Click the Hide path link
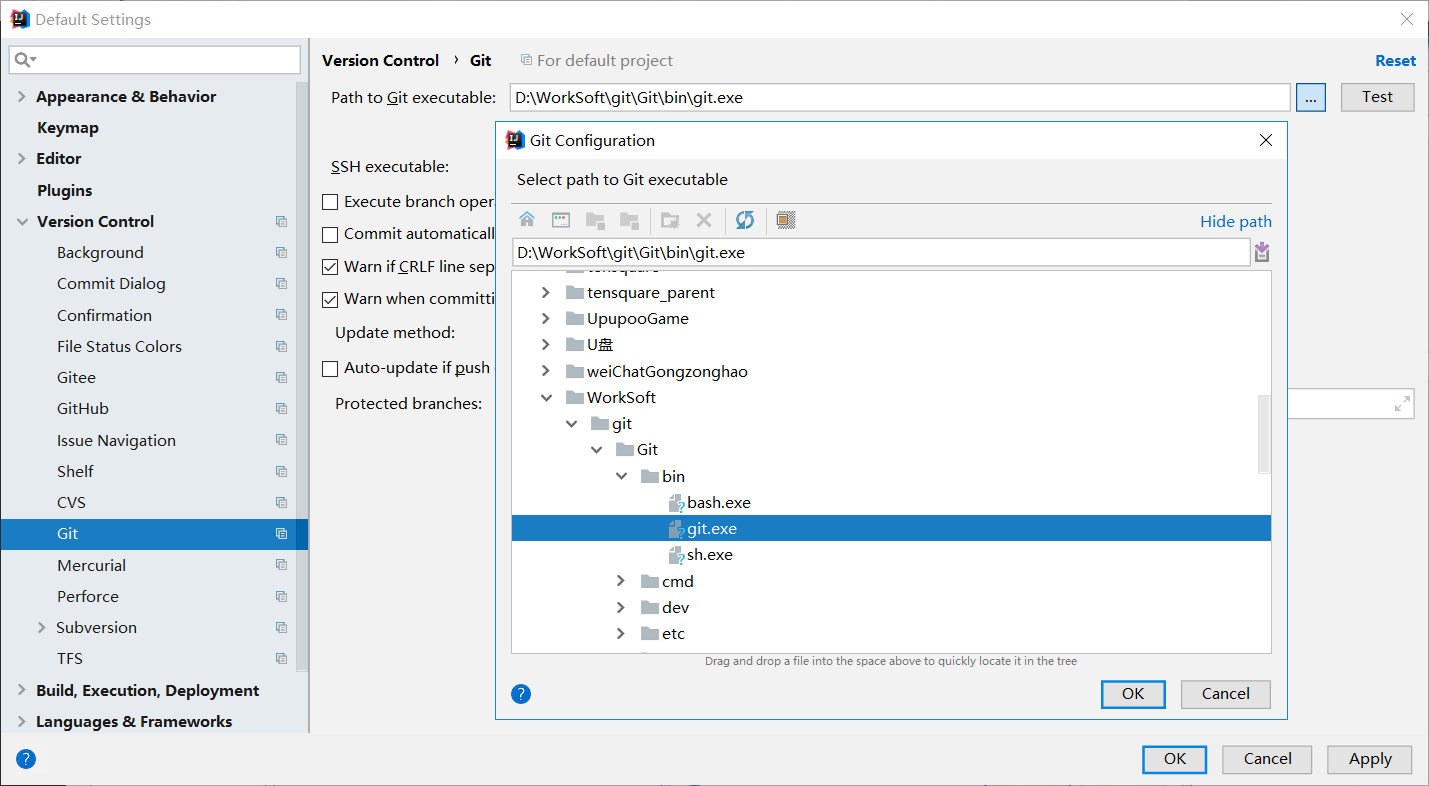This screenshot has height=786, width=1429. (x=1235, y=221)
